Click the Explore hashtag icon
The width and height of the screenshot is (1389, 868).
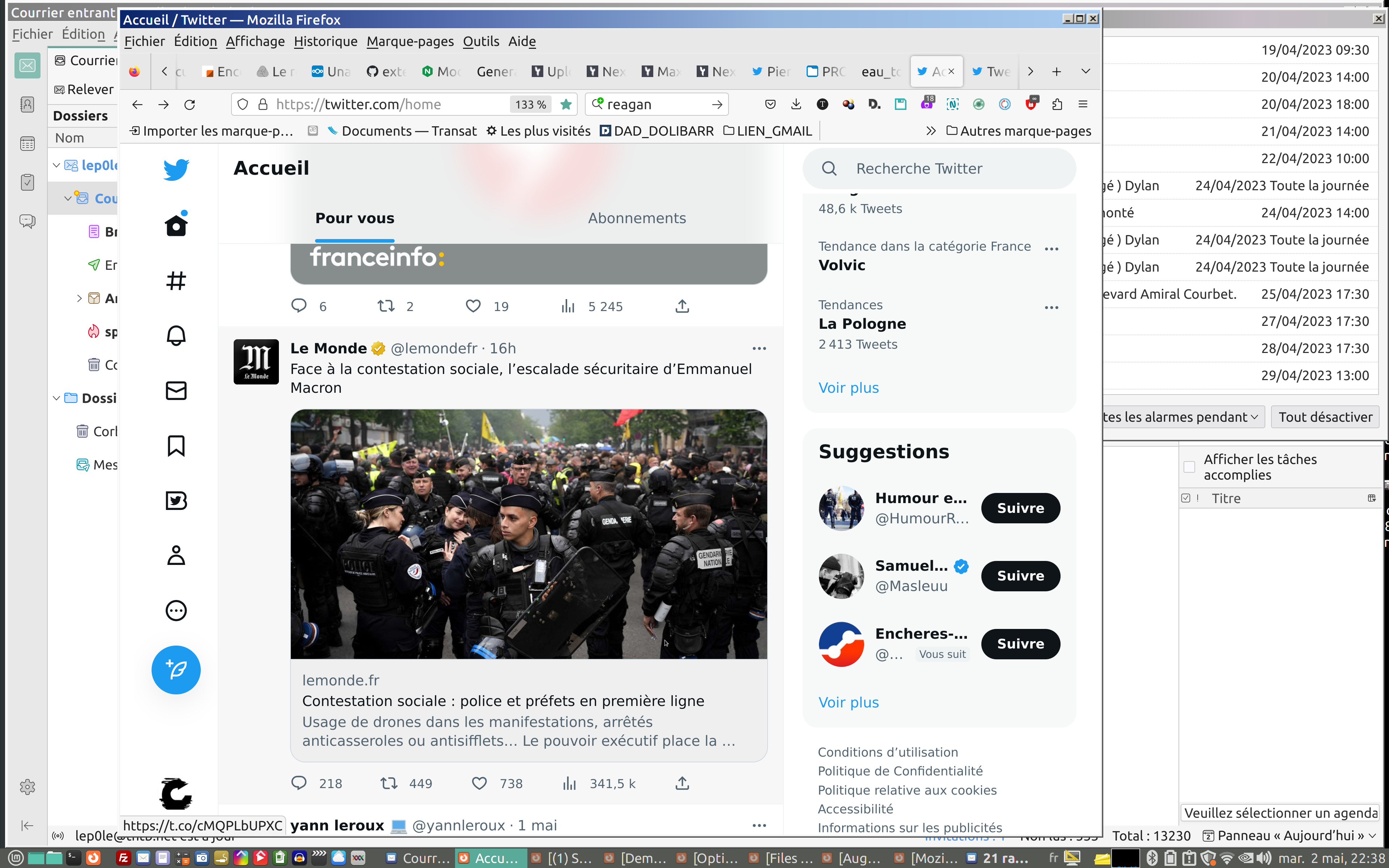(x=176, y=281)
